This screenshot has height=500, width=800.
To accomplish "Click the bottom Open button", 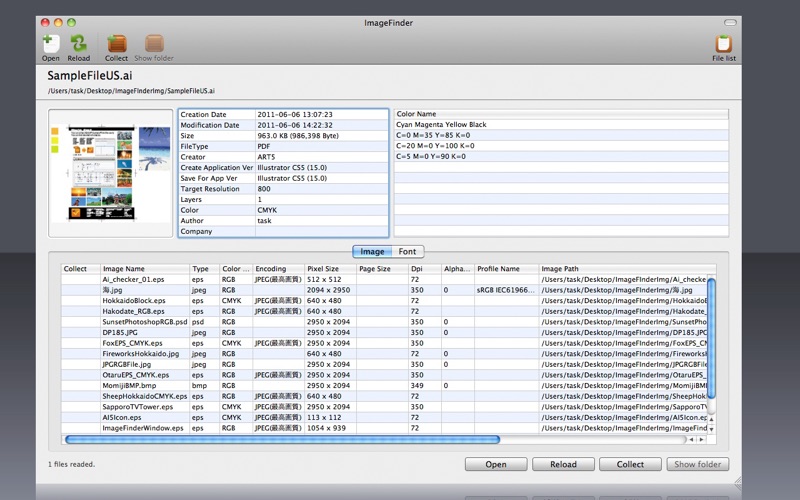I will coord(496,464).
